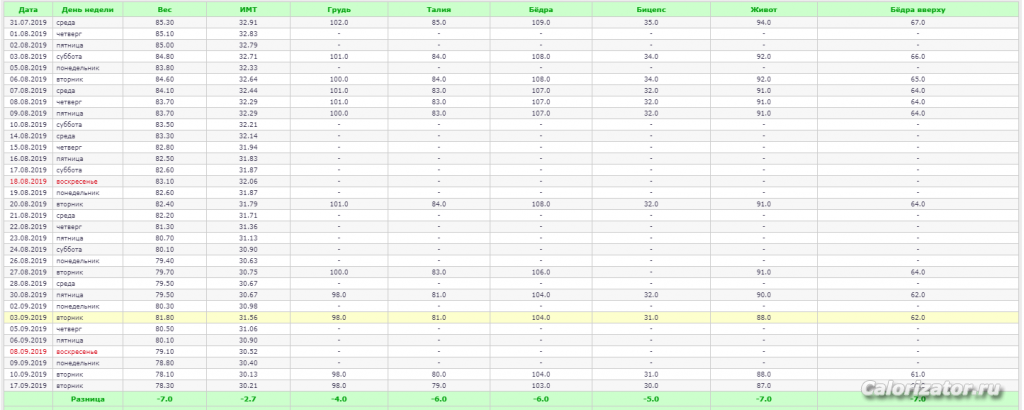Click the chest difference value -4.0
This screenshot has height=410, width=1024.
(x=338, y=399)
